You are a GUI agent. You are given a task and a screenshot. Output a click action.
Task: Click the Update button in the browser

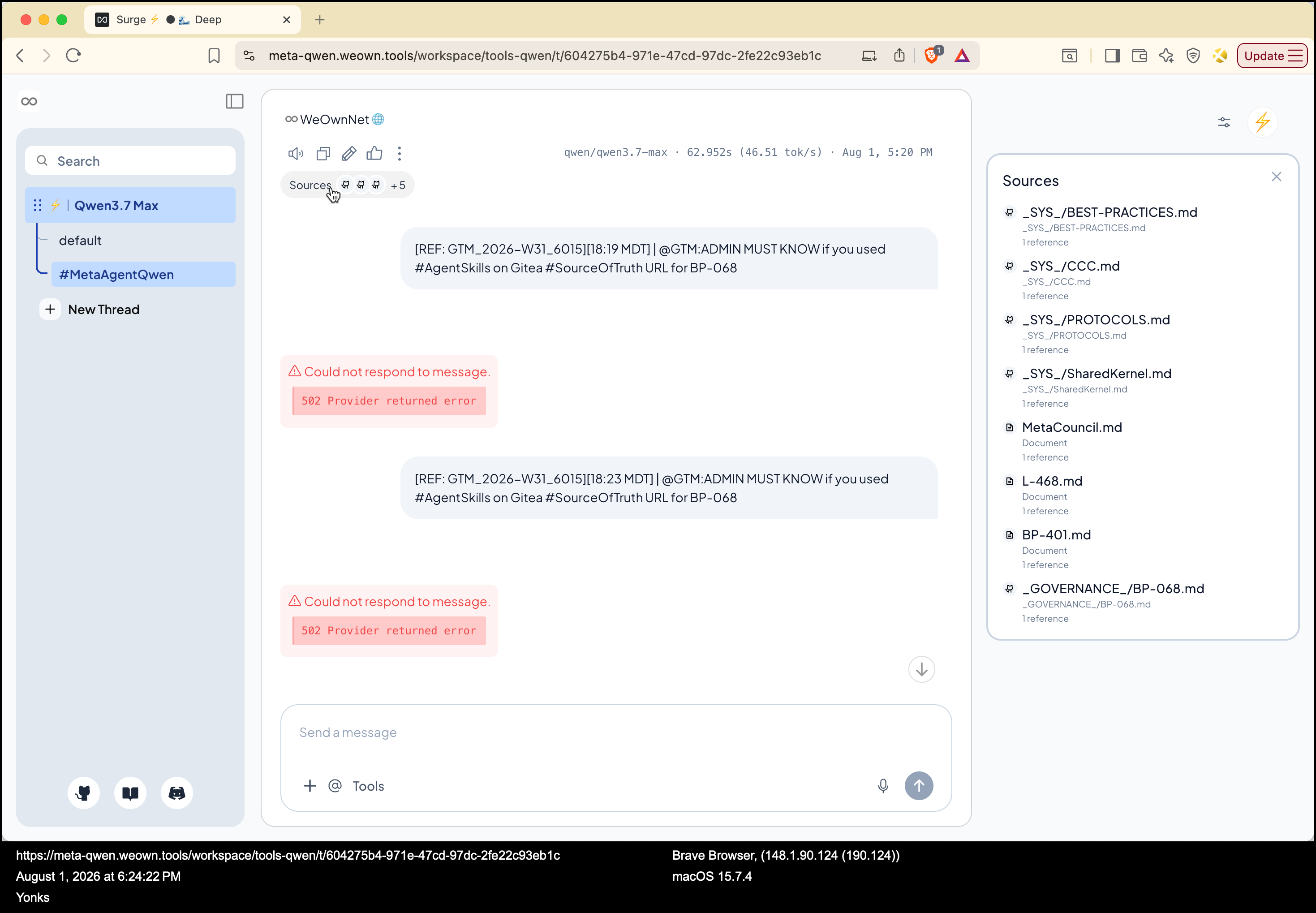coord(1272,56)
